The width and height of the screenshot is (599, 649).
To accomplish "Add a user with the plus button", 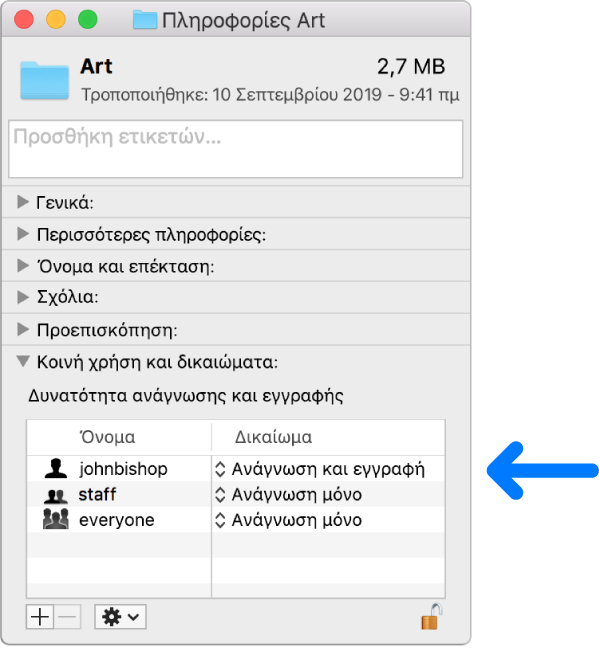I will (x=40, y=617).
